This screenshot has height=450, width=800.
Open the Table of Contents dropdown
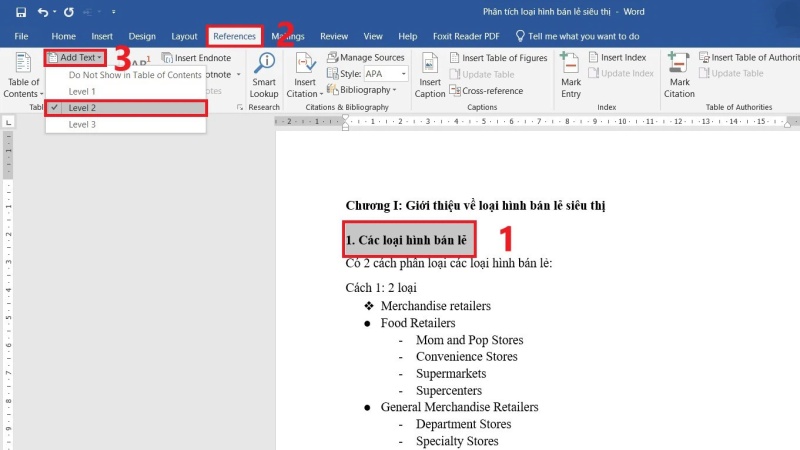coord(23,76)
